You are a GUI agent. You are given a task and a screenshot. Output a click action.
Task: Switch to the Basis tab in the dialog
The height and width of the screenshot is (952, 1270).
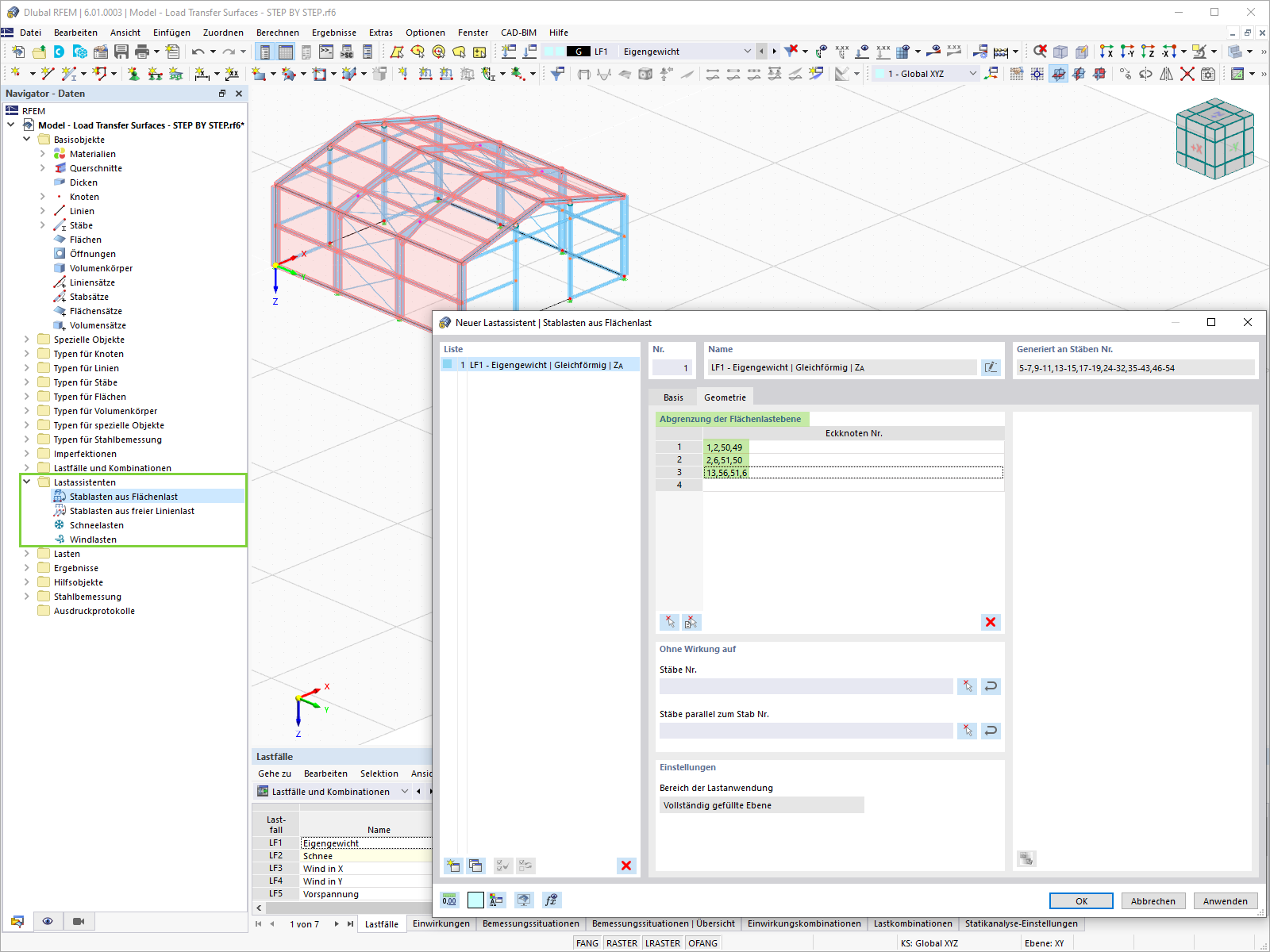[x=673, y=397]
